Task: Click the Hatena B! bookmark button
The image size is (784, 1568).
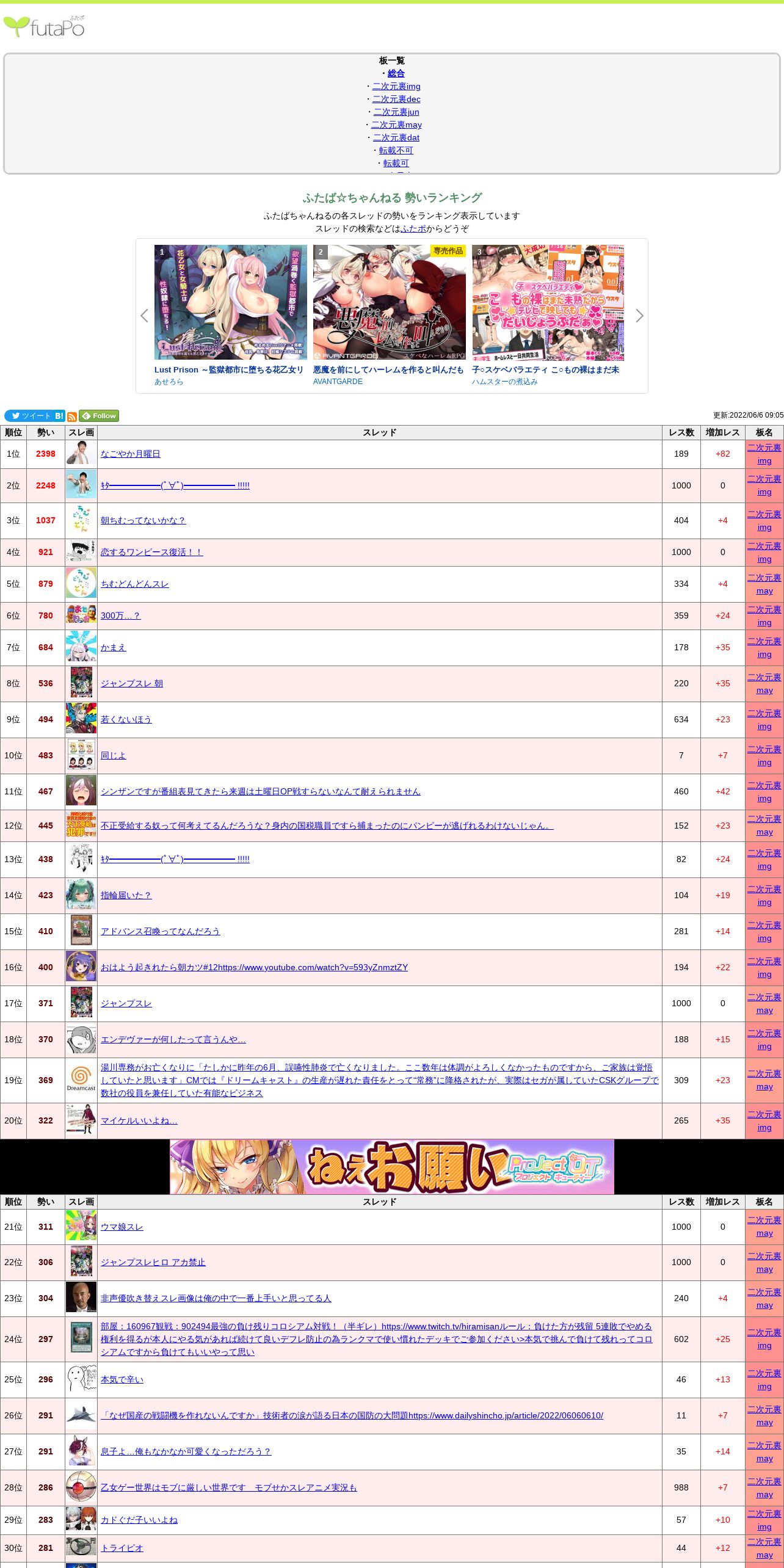Action: point(59,416)
